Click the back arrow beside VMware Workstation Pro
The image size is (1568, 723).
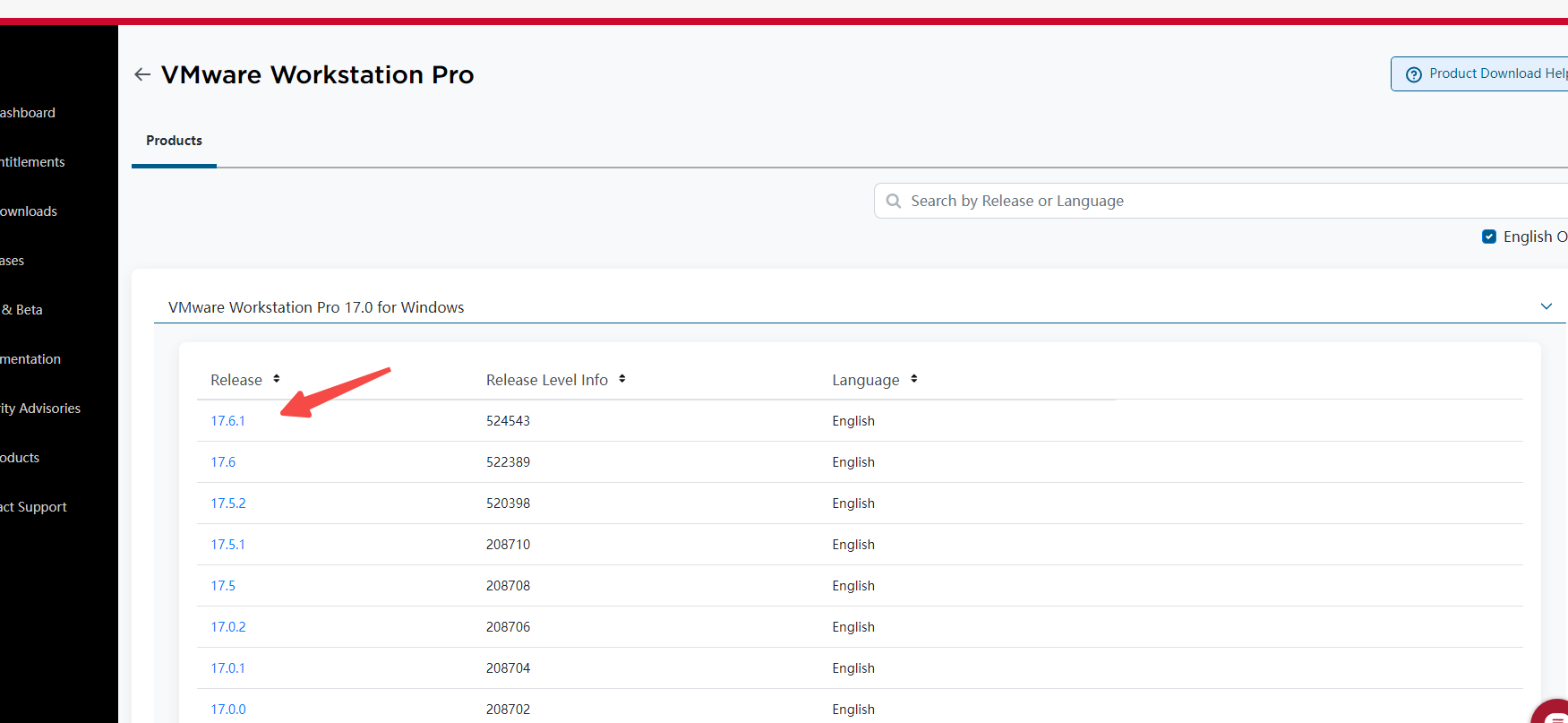point(141,74)
